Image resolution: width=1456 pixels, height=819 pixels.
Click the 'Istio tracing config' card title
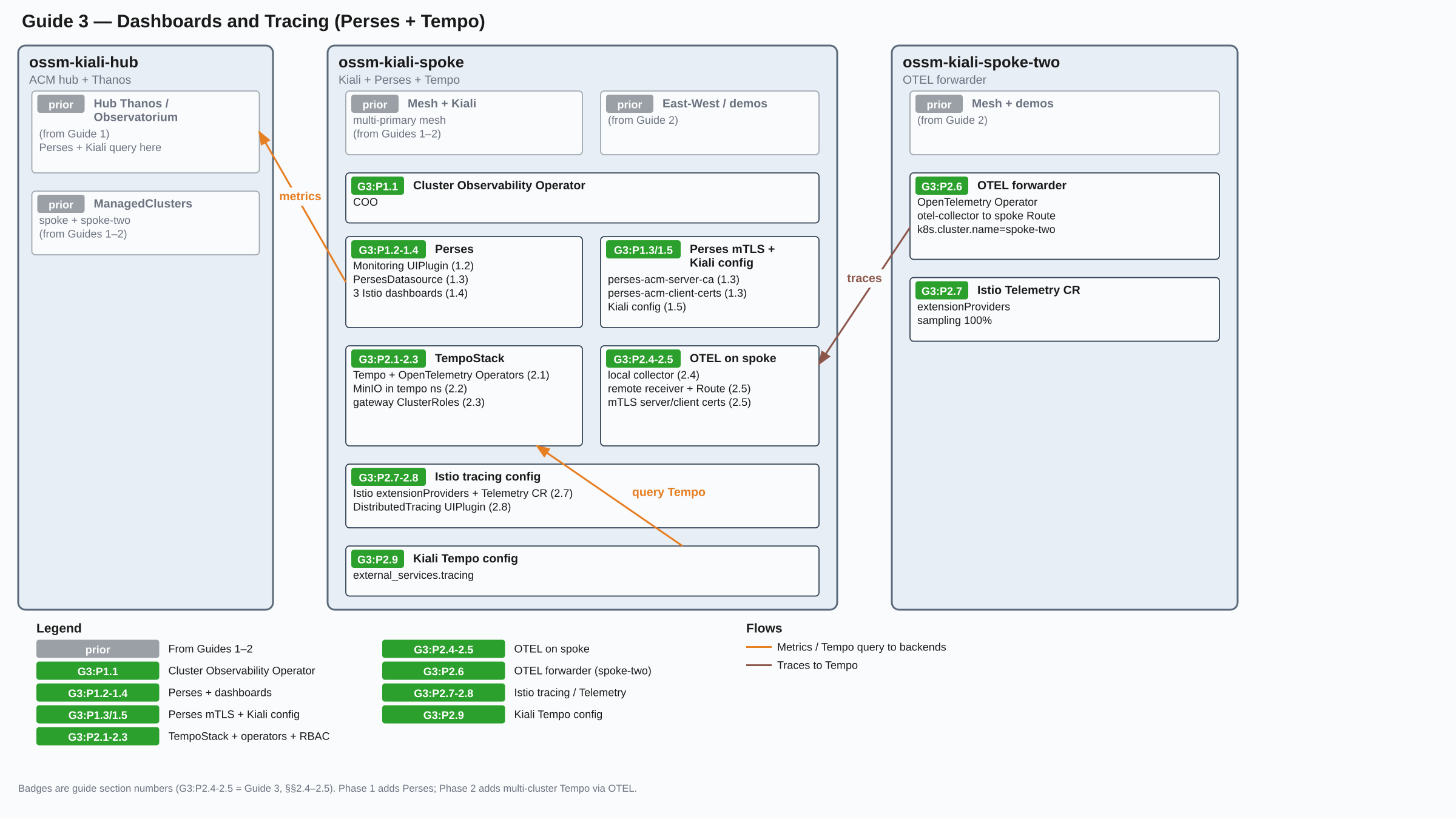(488, 477)
